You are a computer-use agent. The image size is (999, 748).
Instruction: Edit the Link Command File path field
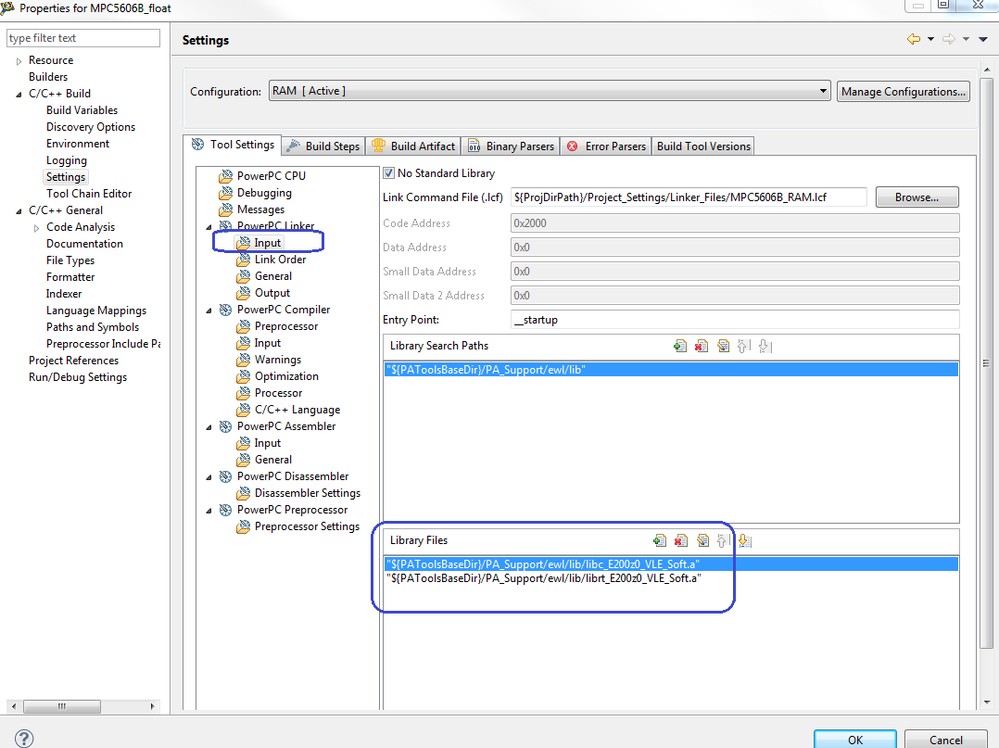(x=688, y=198)
